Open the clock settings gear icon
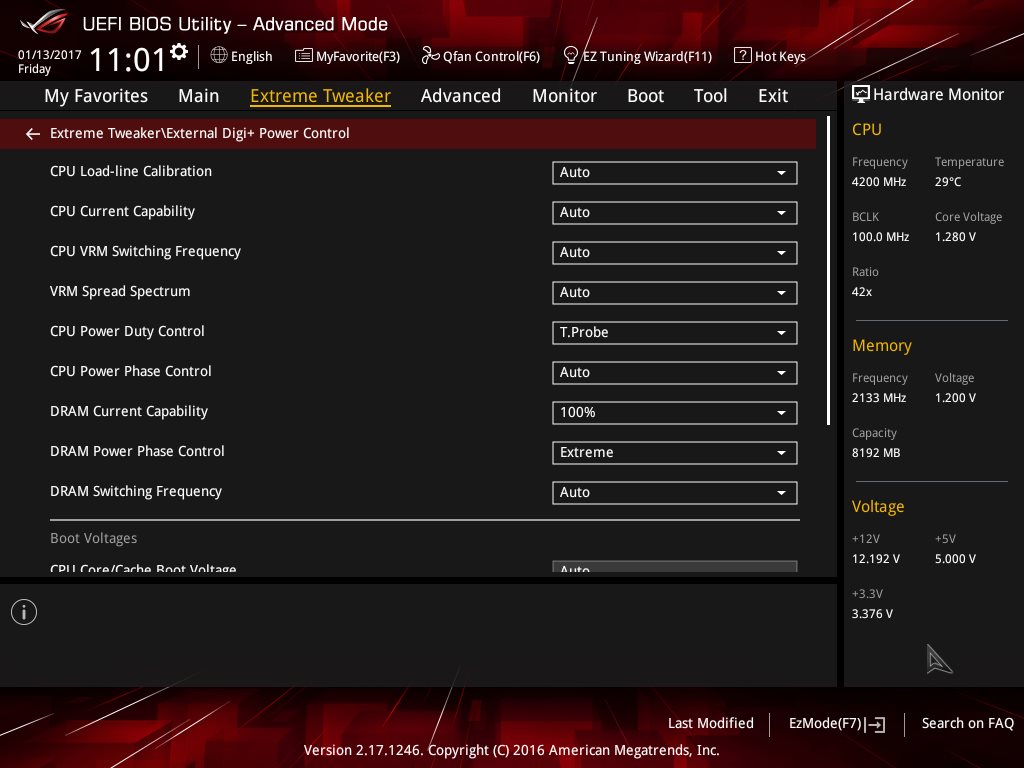1024x768 pixels. coord(178,51)
